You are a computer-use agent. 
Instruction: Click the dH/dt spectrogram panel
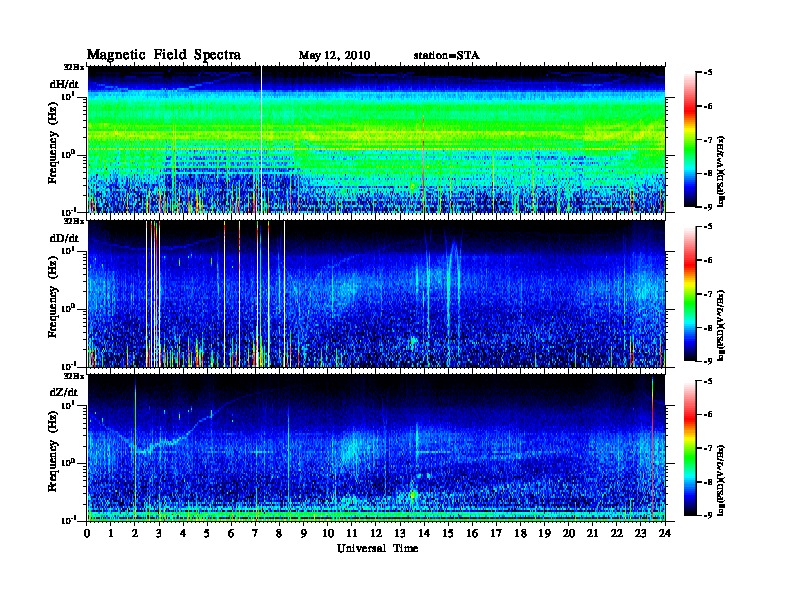click(376, 139)
